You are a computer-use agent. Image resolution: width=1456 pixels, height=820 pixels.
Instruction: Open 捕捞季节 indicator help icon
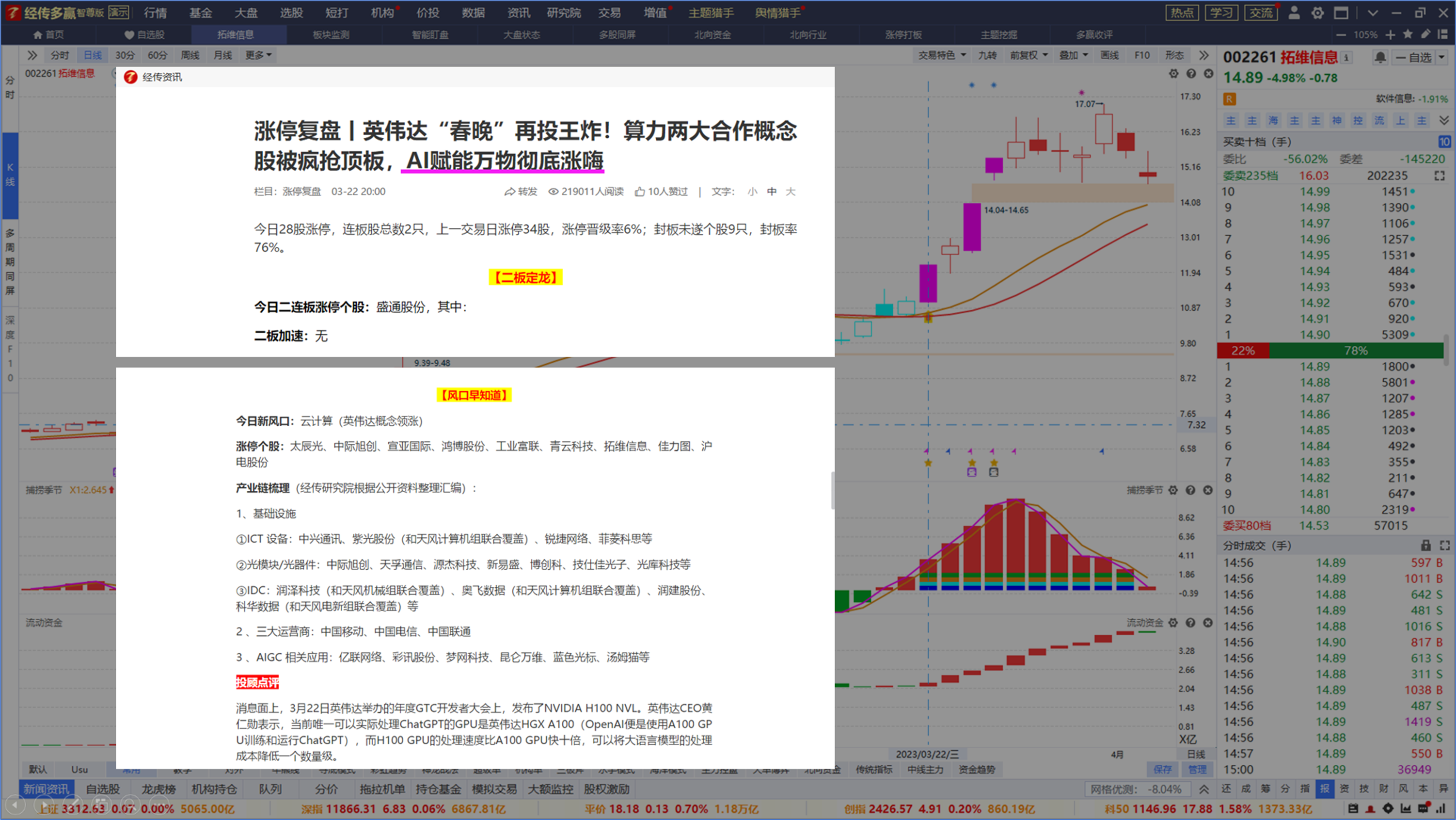pos(1190,490)
